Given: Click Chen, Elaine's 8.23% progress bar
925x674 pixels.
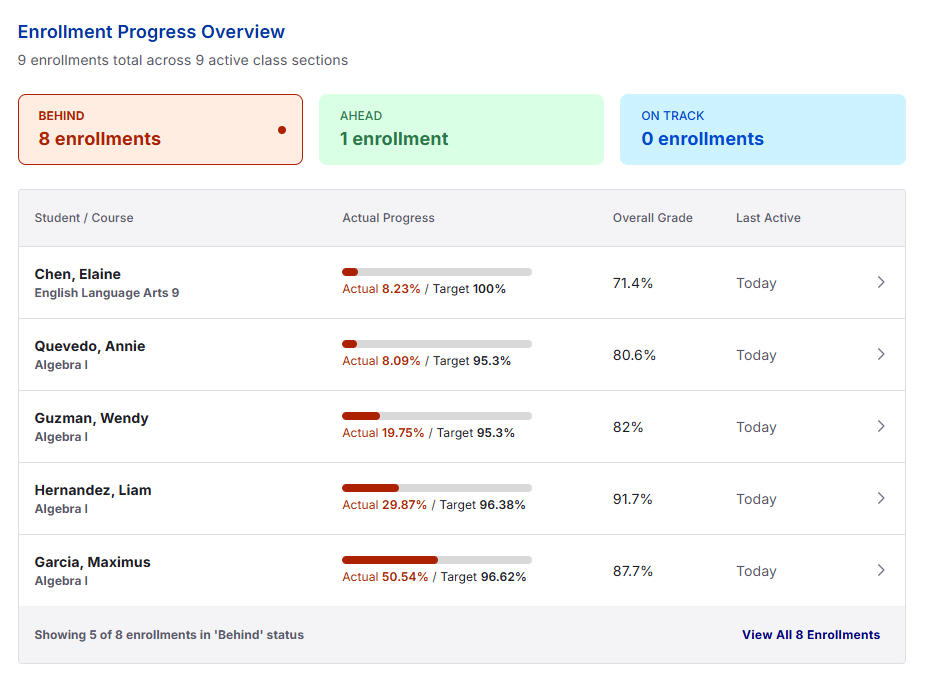Looking at the screenshot, I should click(x=437, y=272).
